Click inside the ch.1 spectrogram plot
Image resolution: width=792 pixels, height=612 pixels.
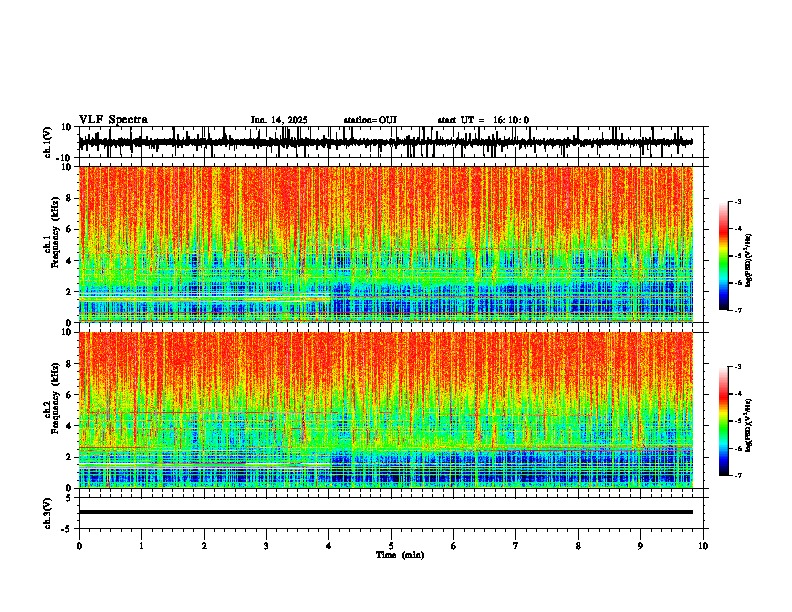(x=385, y=244)
